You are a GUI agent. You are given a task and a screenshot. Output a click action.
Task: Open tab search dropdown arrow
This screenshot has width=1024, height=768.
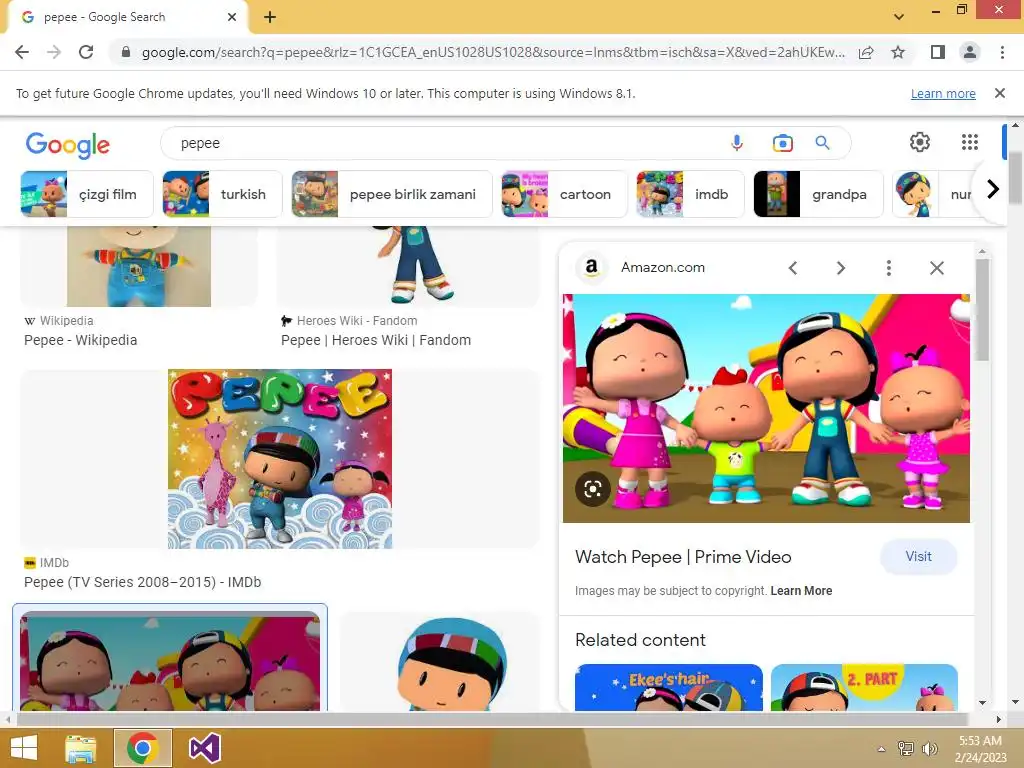point(899,16)
